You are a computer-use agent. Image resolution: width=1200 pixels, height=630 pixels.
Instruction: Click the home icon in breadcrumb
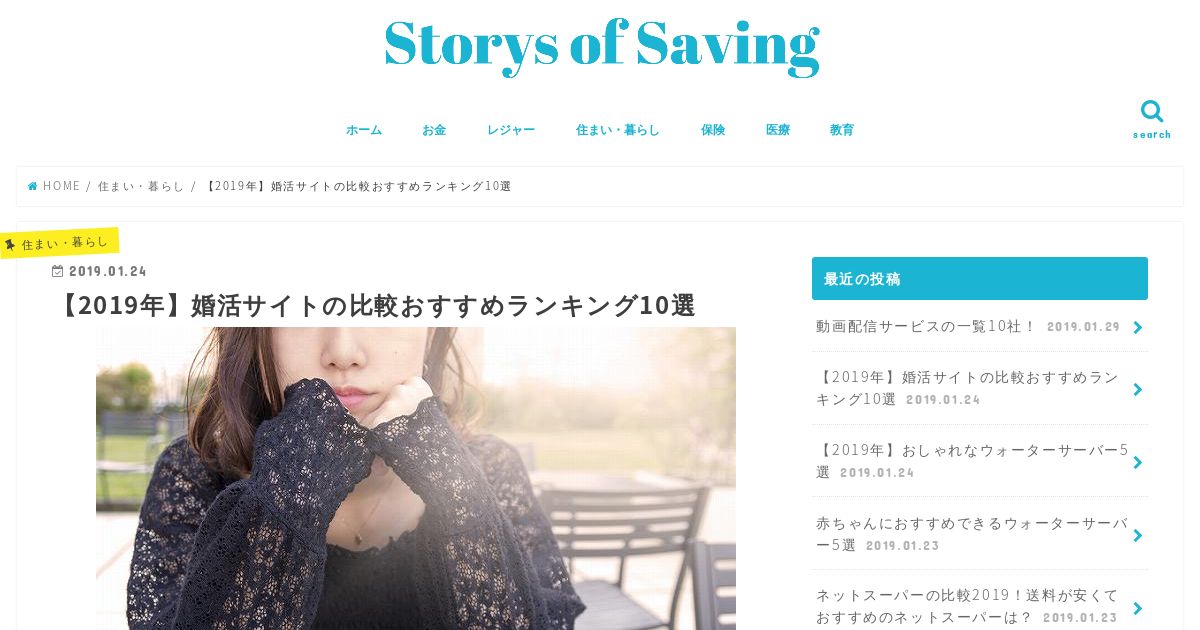(x=32, y=186)
